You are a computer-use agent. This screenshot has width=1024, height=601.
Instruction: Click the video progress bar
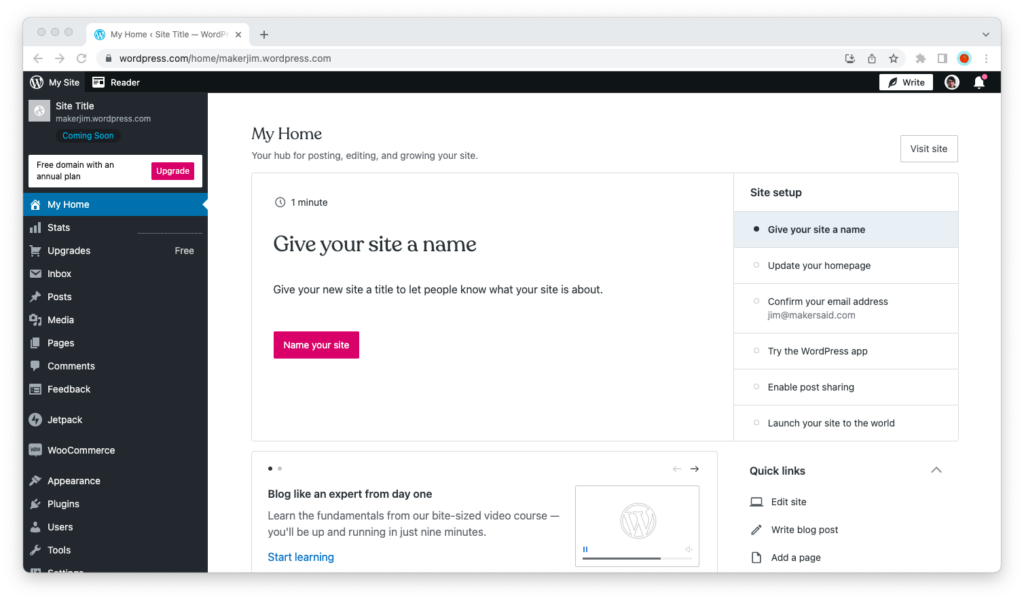(x=637, y=559)
